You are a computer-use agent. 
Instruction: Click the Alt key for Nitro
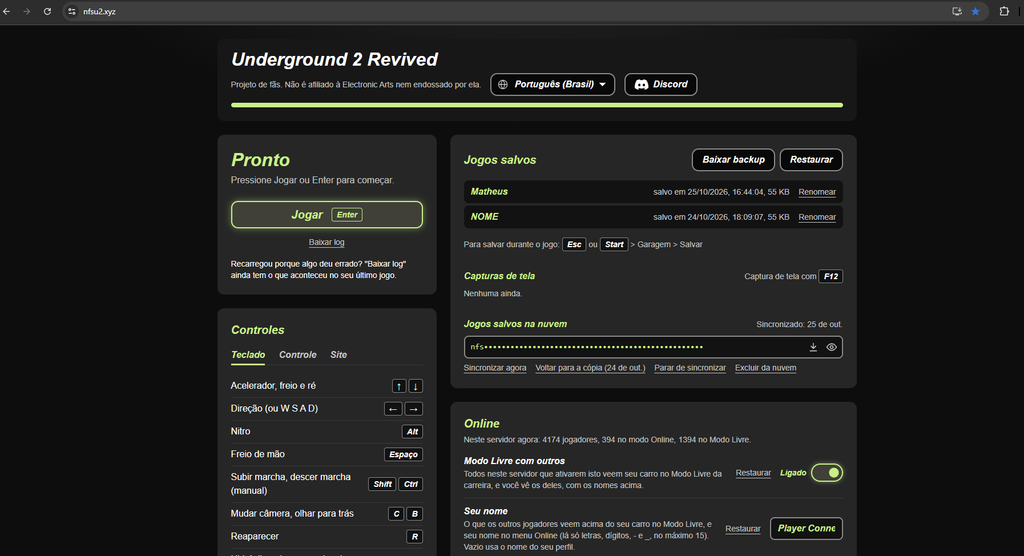(x=412, y=432)
